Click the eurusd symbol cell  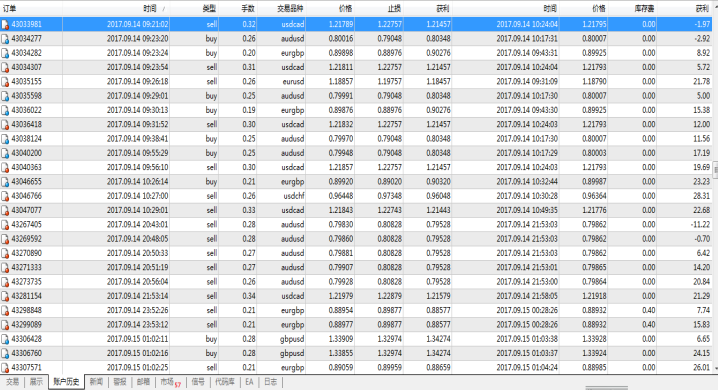(x=294, y=81)
